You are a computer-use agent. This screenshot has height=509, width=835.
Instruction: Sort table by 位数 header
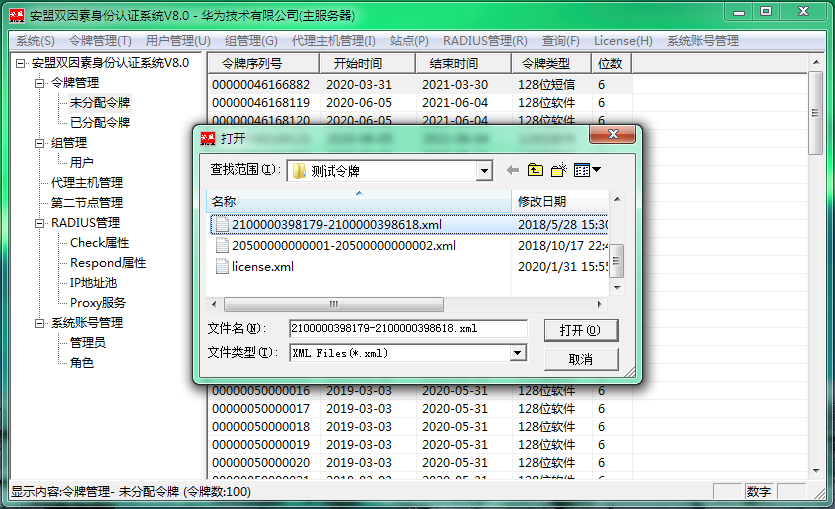coord(611,63)
